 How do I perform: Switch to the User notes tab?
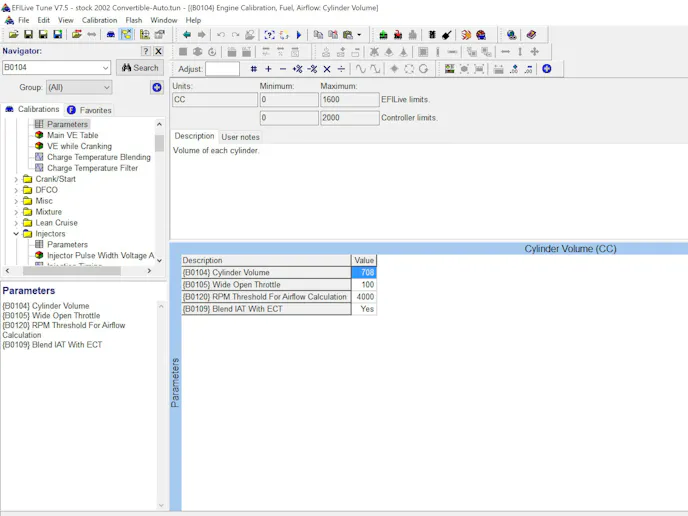(x=240, y=137)
